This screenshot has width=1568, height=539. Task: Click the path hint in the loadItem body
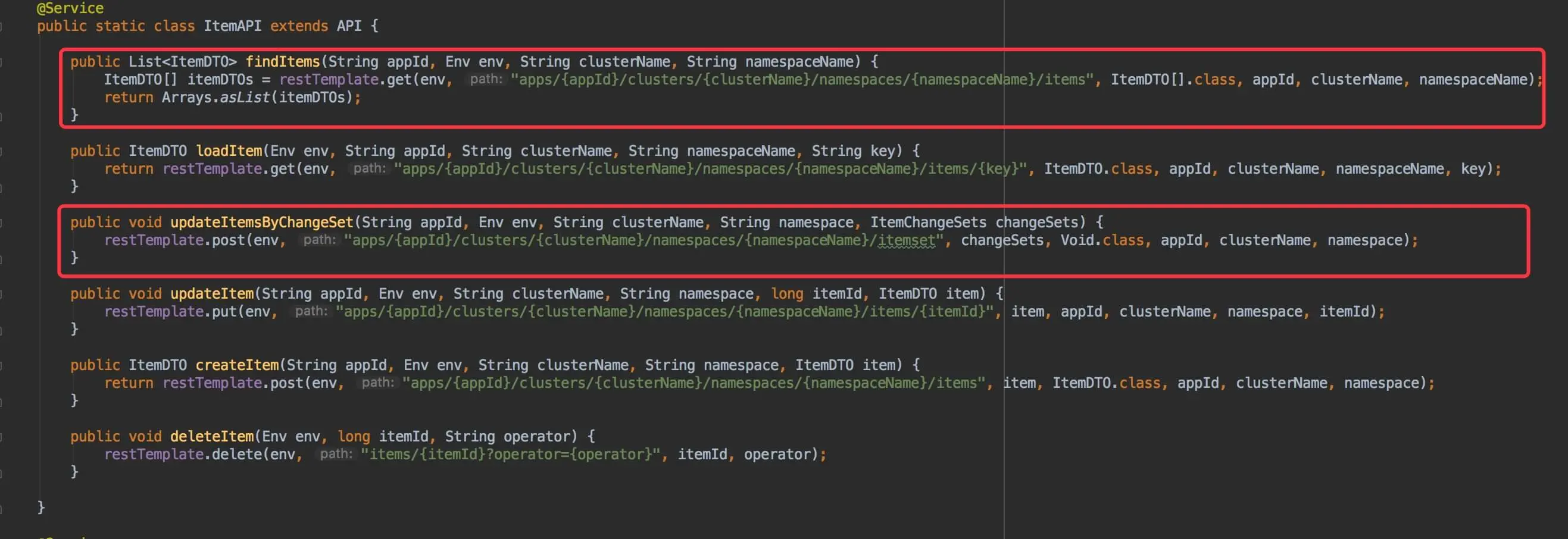[x=370, y=168]
